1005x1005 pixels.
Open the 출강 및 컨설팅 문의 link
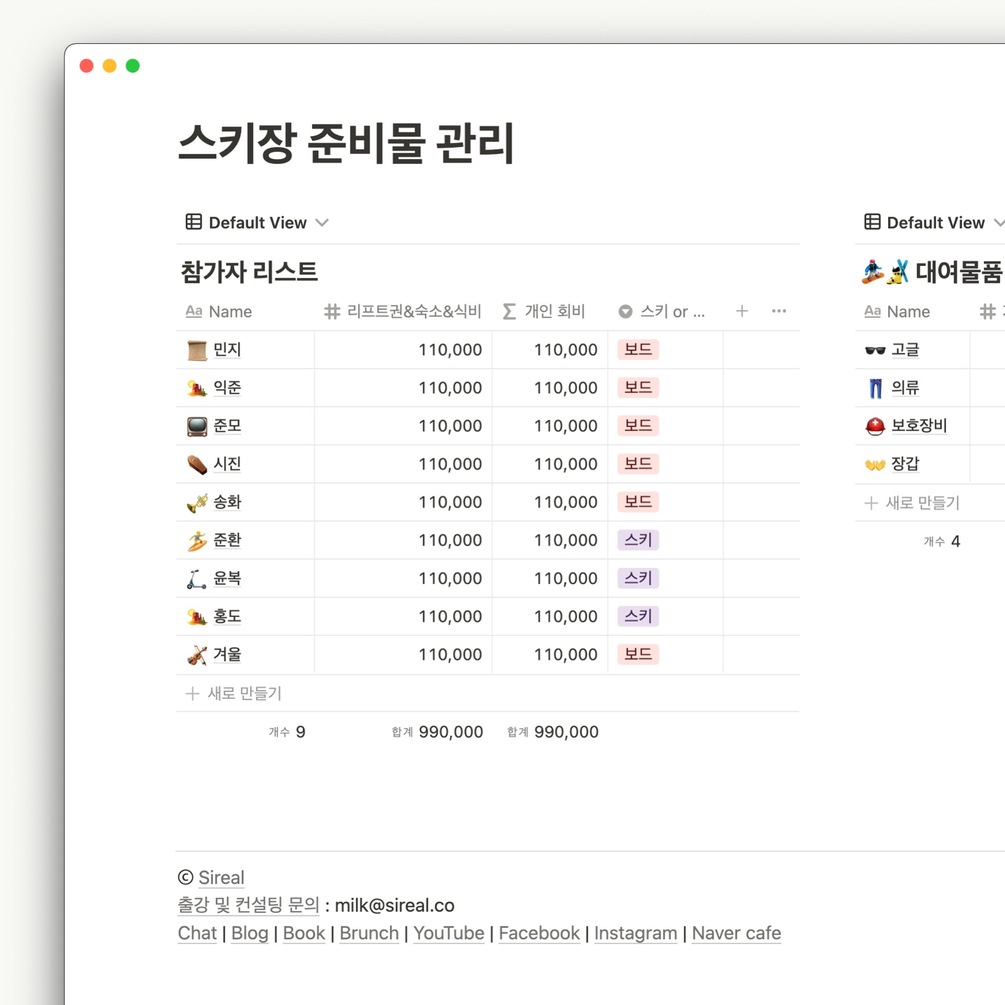click(x=248, y=905)
